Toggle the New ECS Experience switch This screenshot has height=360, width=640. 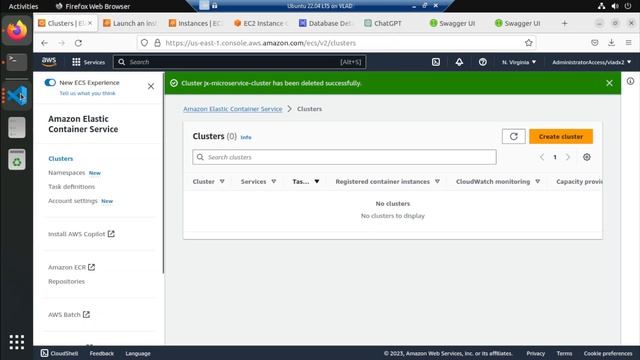pos(50,82)
